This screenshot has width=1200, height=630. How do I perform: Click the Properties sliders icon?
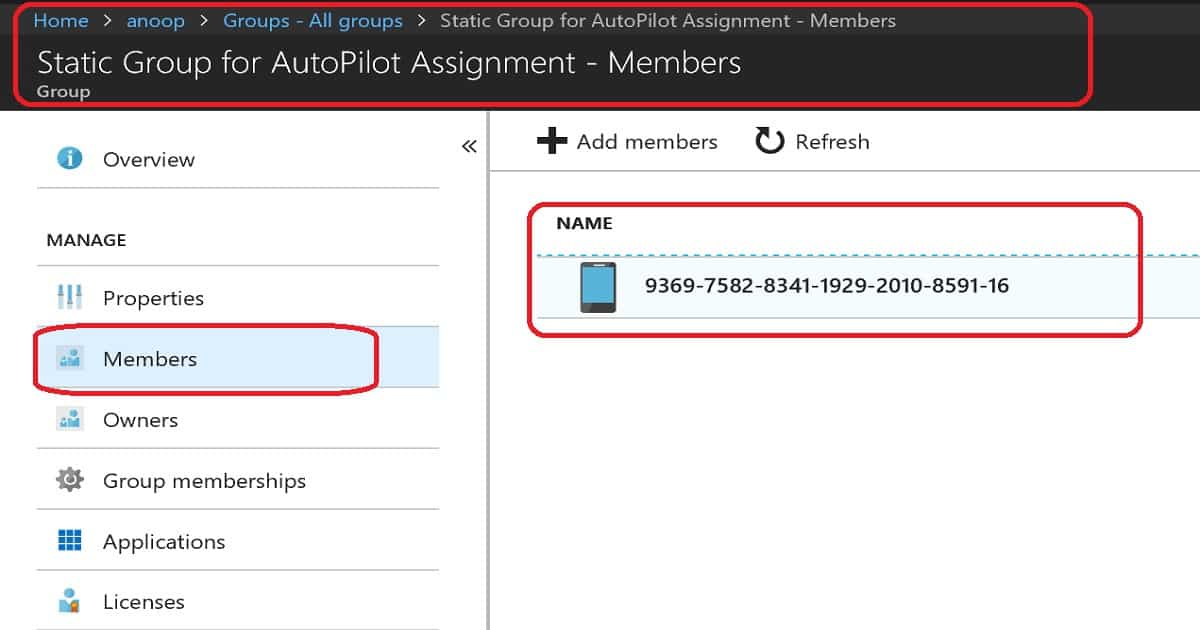(70, 297)
